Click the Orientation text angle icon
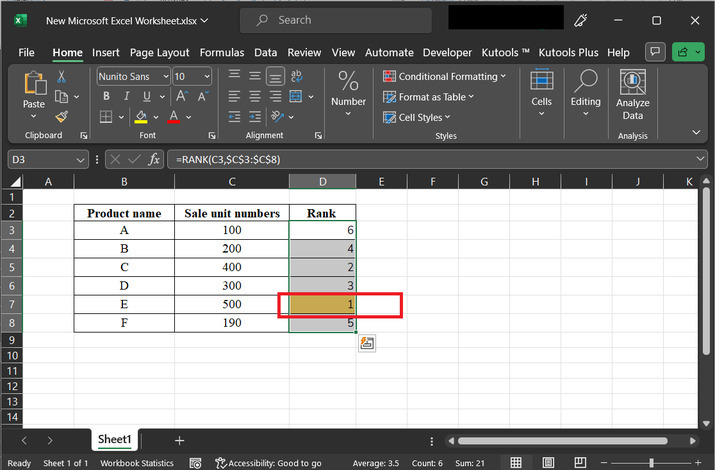This screenshot has height=470, width=715. coord(277,117)
